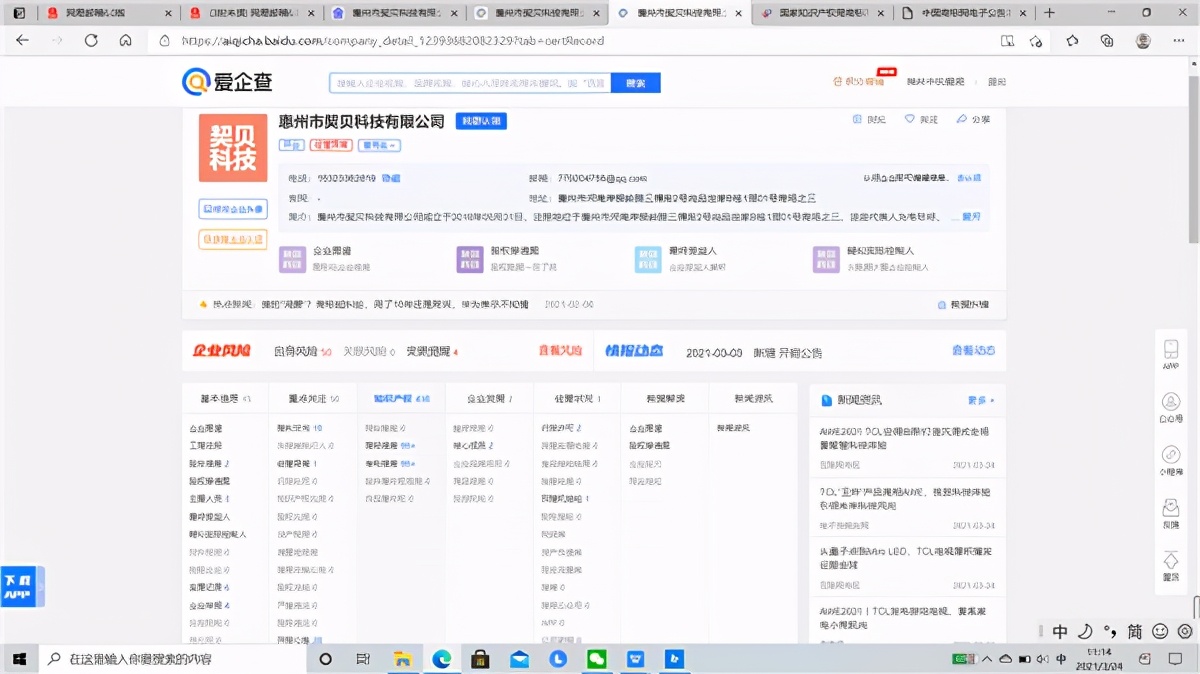Click the 最终受益人 beneficiary icon tile
Viewport: 1200px width, 674px height.
tap(647, 258)
